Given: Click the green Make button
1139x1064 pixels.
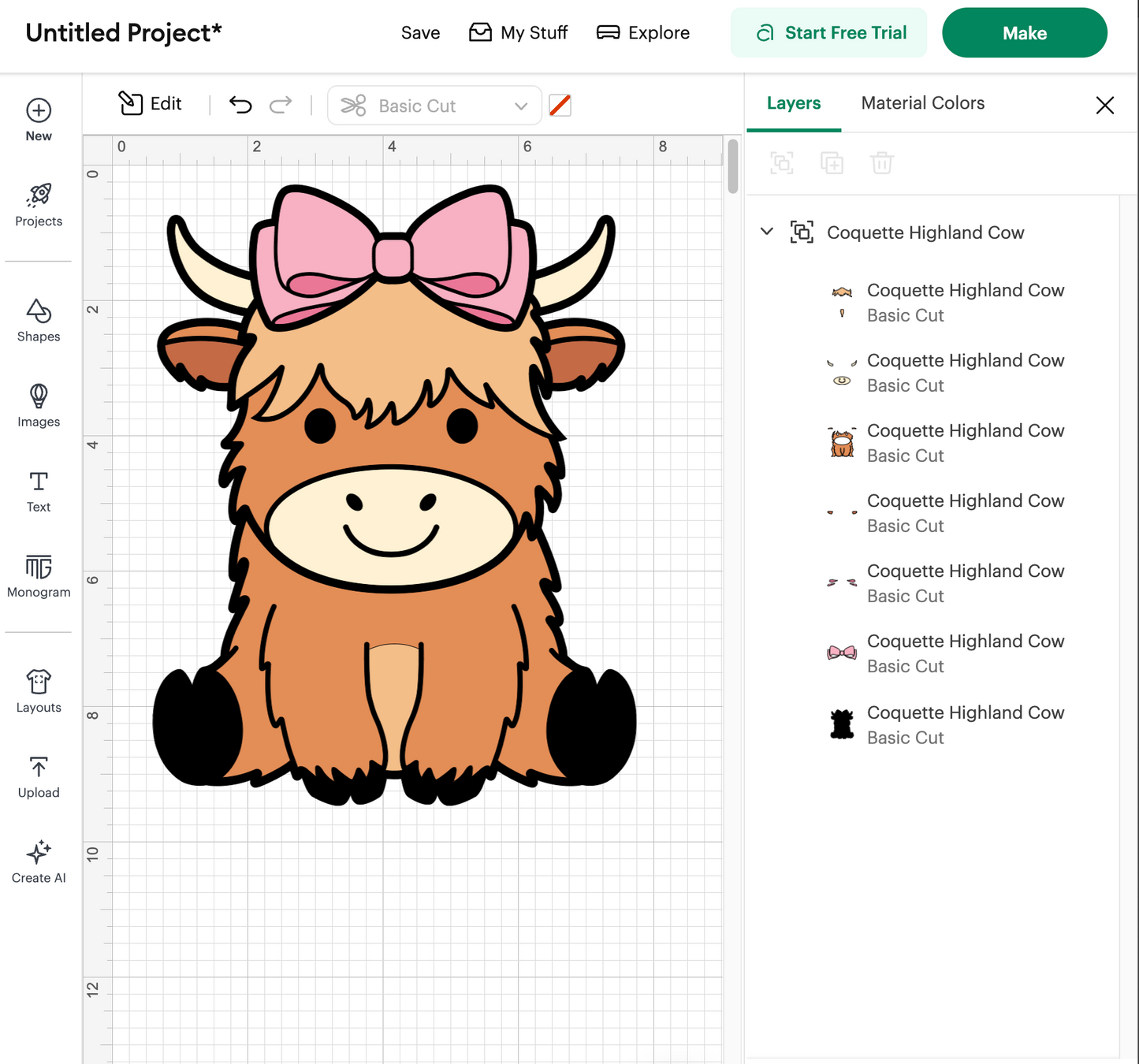Looking at the screenshot, I should 1025,33.
